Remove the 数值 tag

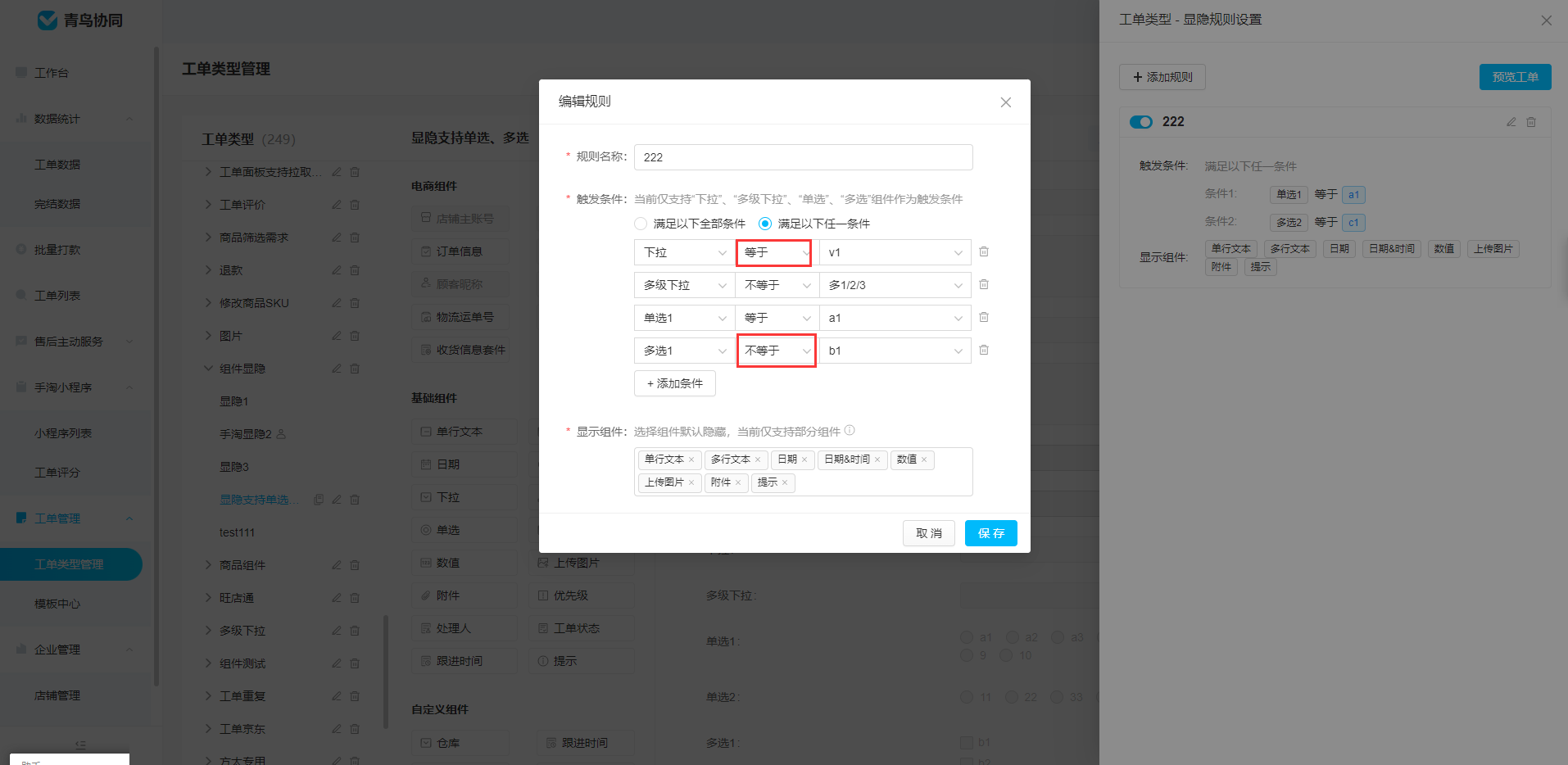click(x=924, y=459)
